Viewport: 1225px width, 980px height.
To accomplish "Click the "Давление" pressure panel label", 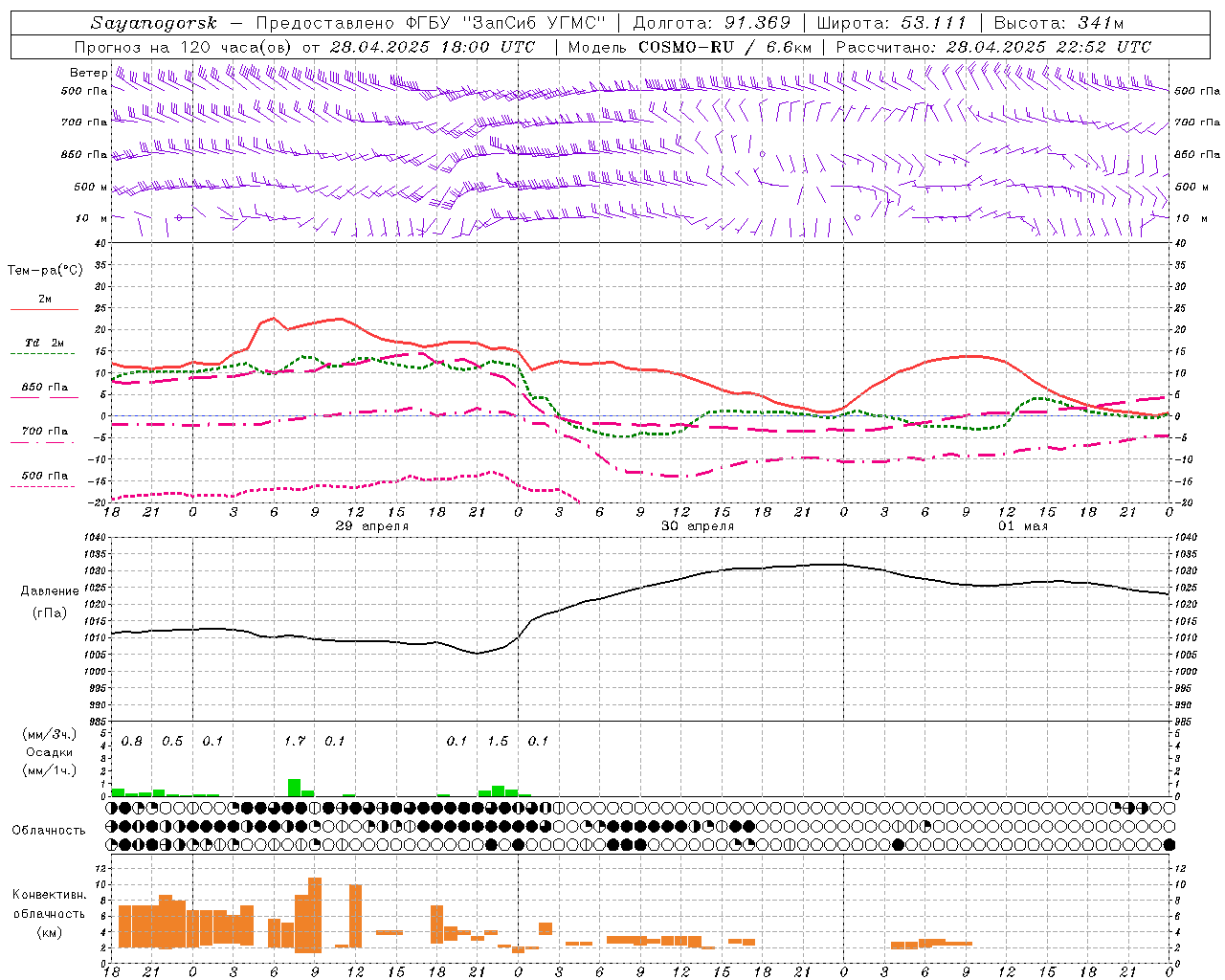I will (50, 591).
